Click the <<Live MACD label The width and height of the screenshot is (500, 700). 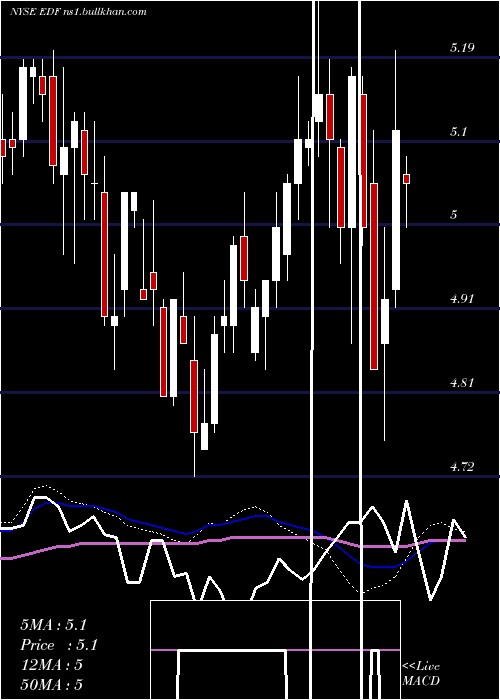(421, 673)
